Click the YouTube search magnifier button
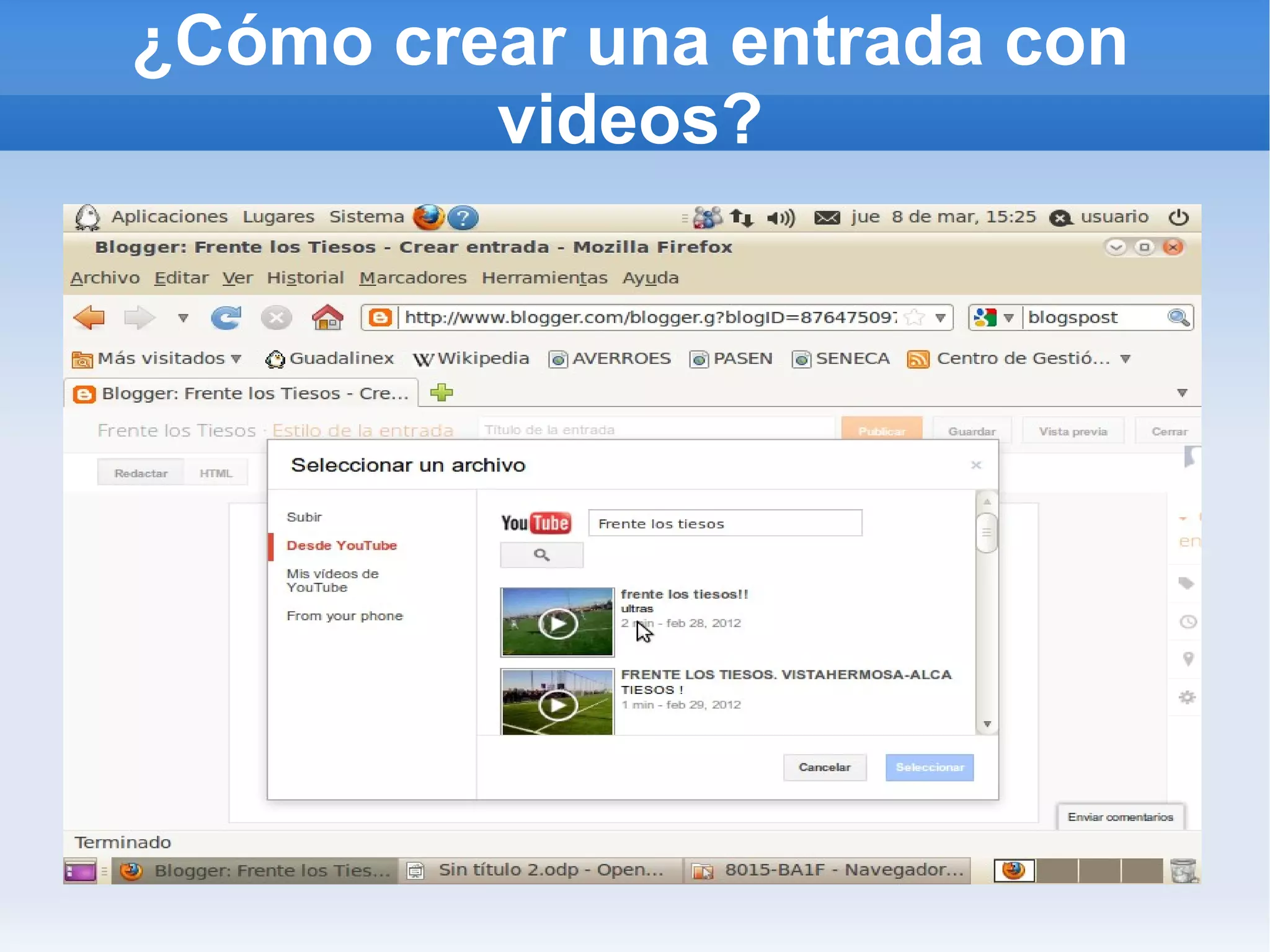This screenshot has width=1270, height=952. tap(541, 554)
